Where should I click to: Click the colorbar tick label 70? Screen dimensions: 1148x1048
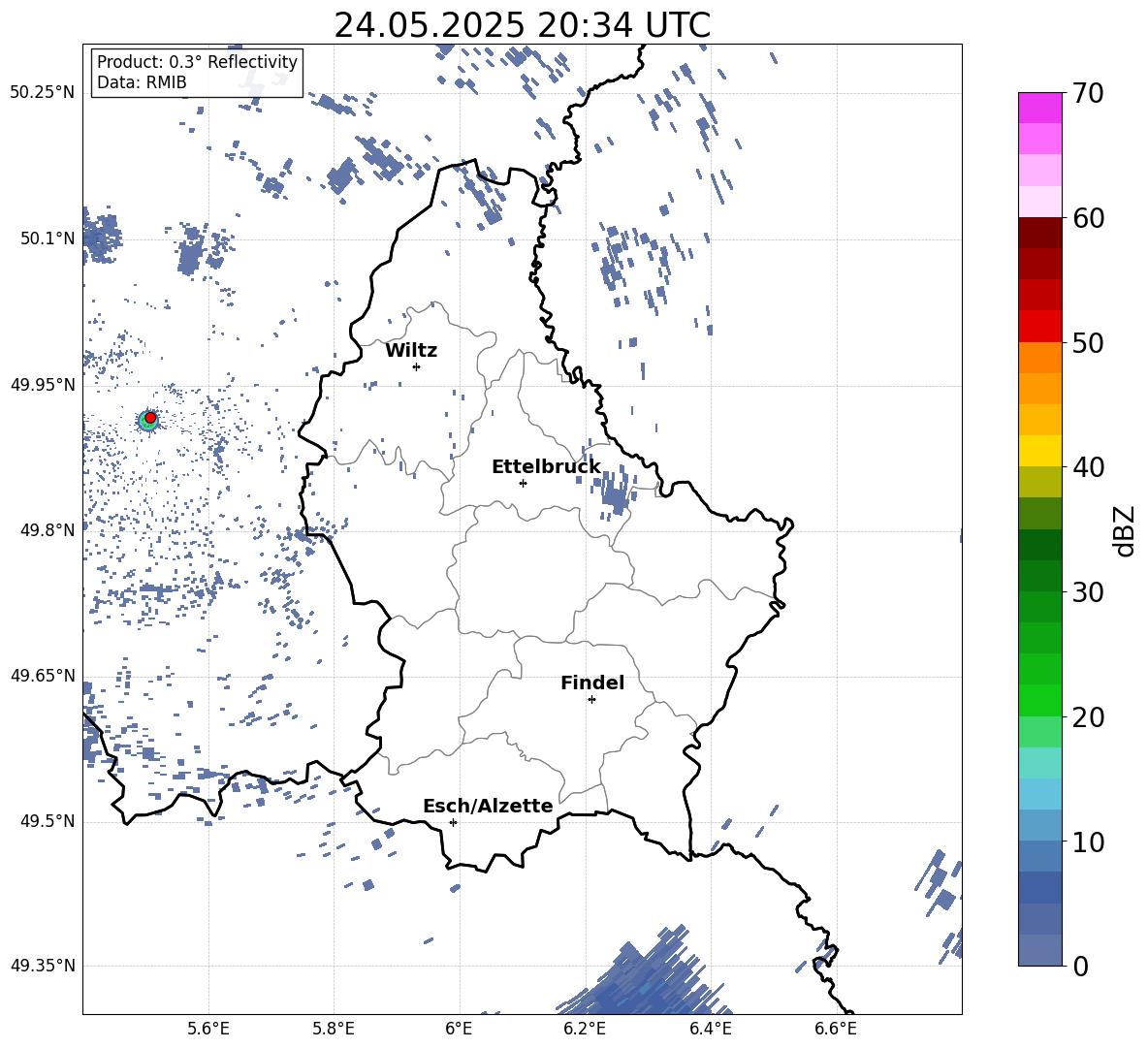[1088, 94]
